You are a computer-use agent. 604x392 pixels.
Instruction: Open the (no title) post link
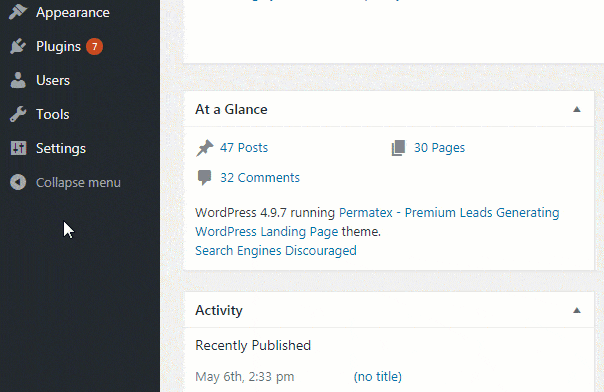pos(378,376)
